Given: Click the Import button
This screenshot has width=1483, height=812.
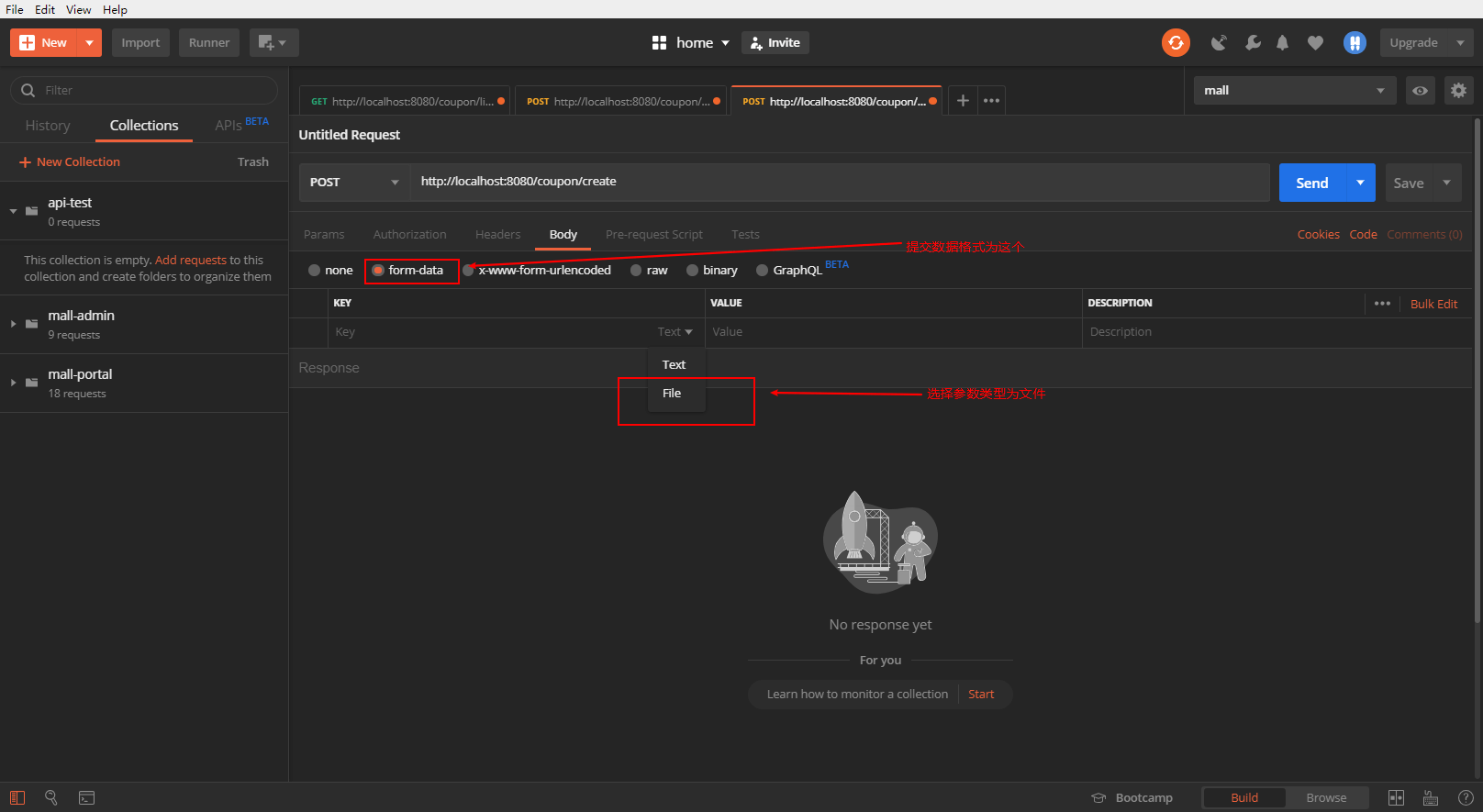Looking at the screenshot, I should [140, 42].
